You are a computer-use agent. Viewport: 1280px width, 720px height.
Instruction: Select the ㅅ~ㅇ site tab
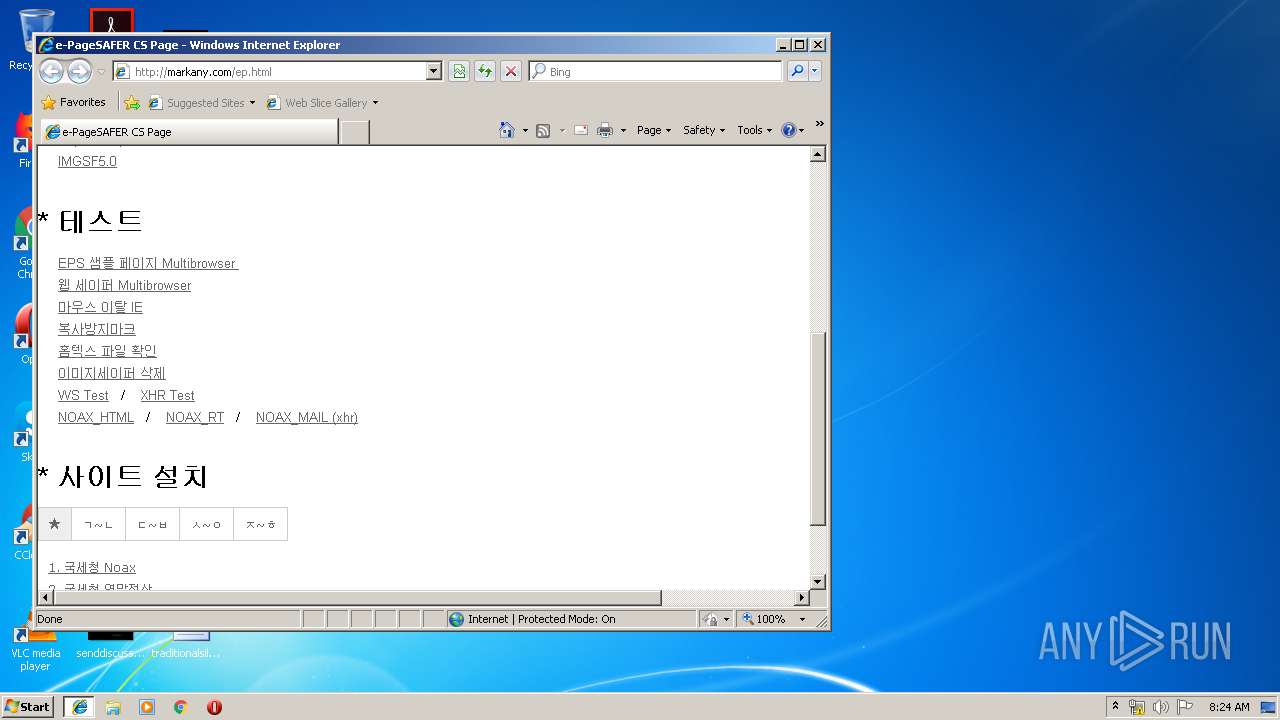[x=206, y=524]
